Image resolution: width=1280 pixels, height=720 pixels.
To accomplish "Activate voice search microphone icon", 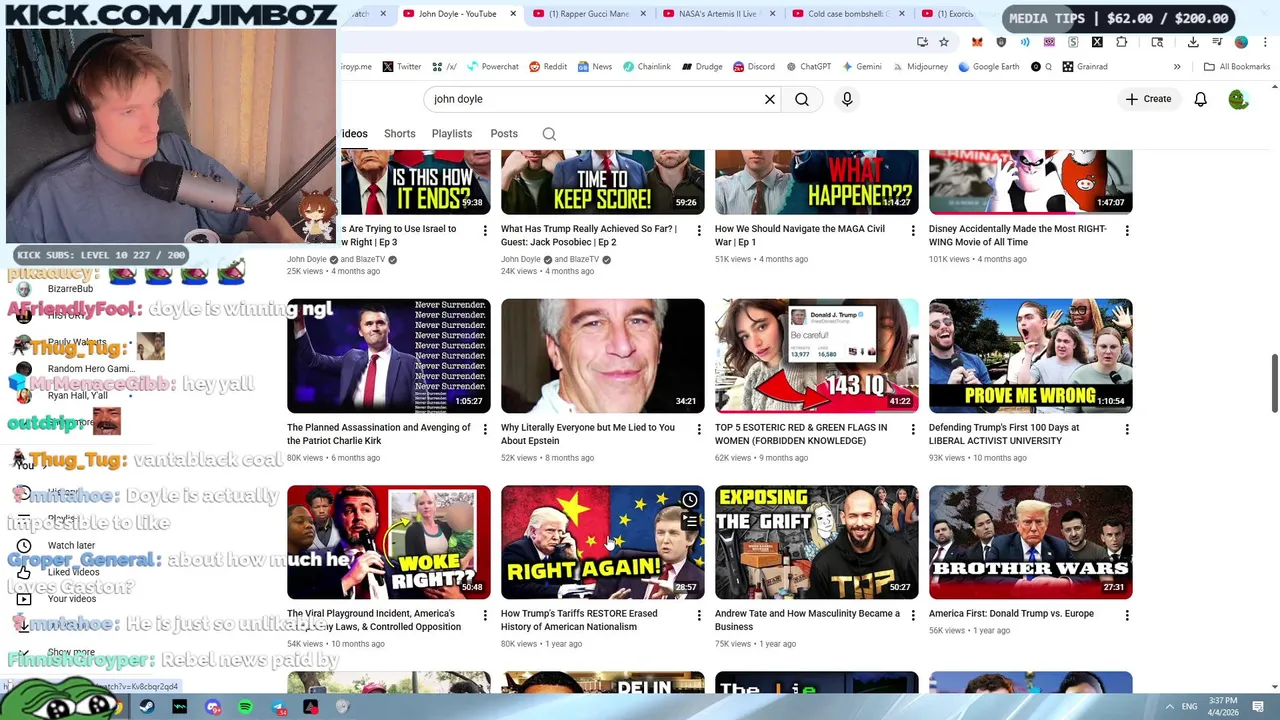I will point(847,99).
